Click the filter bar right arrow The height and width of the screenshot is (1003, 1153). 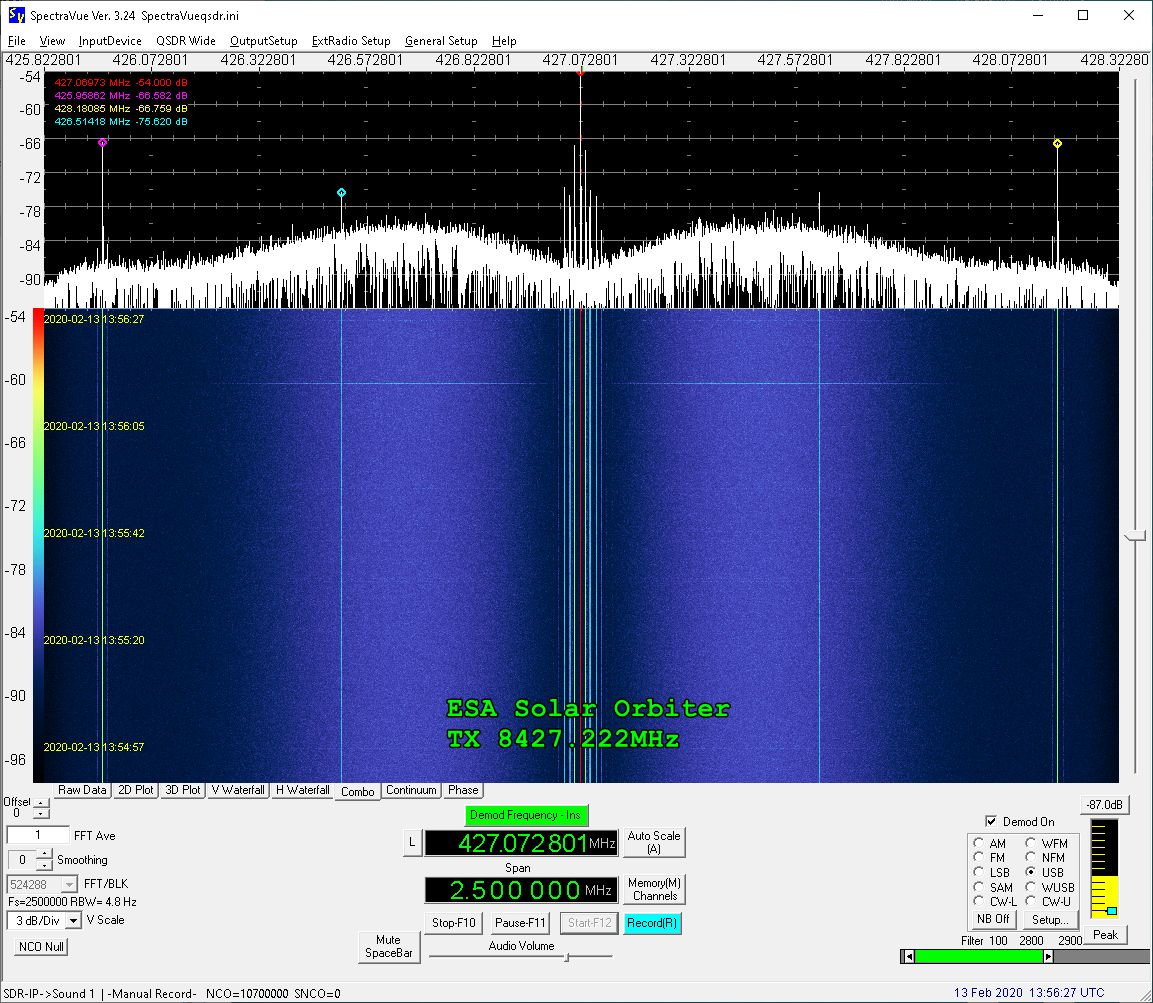(1049, 957)
